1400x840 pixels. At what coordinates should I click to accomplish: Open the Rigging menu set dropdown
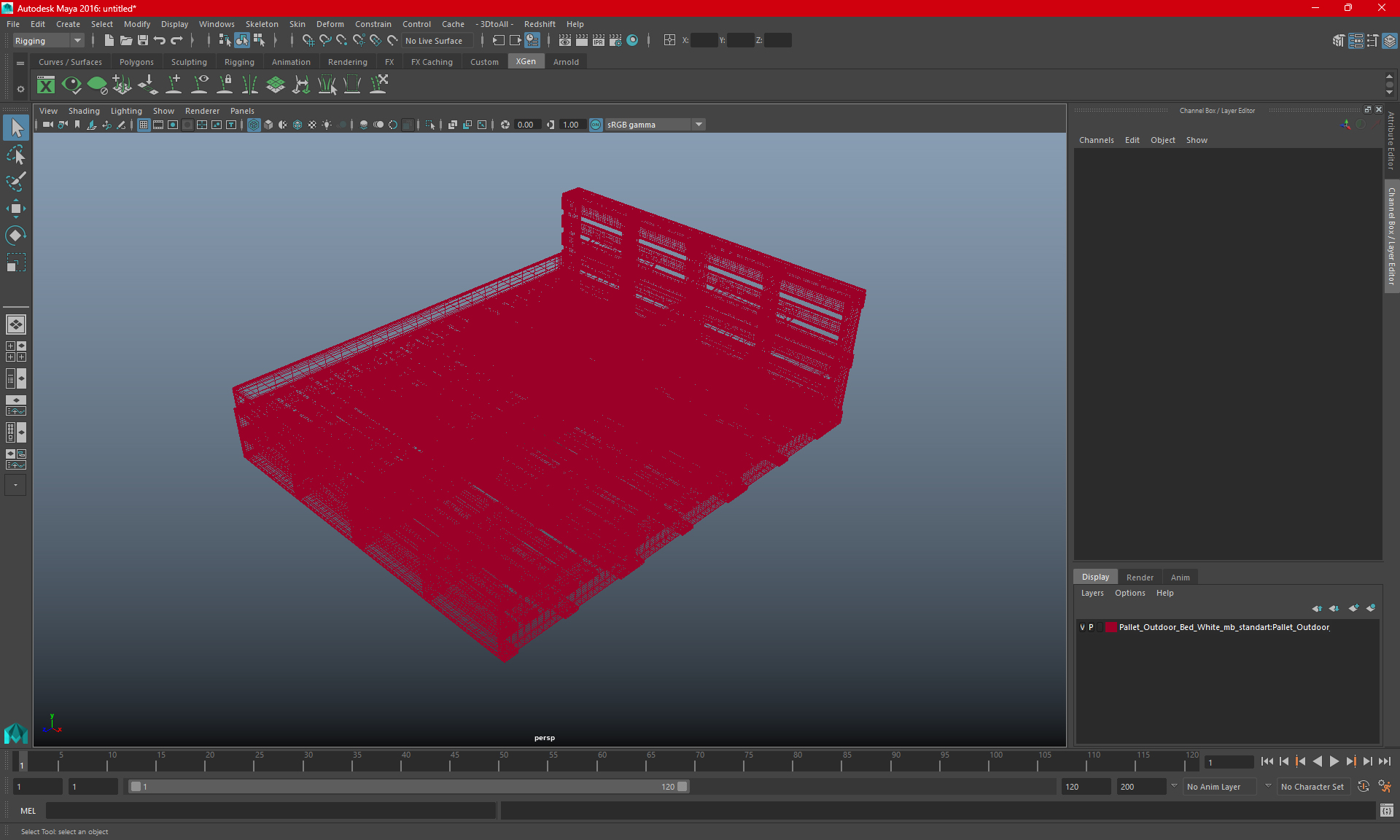click(x=48, y=41)
